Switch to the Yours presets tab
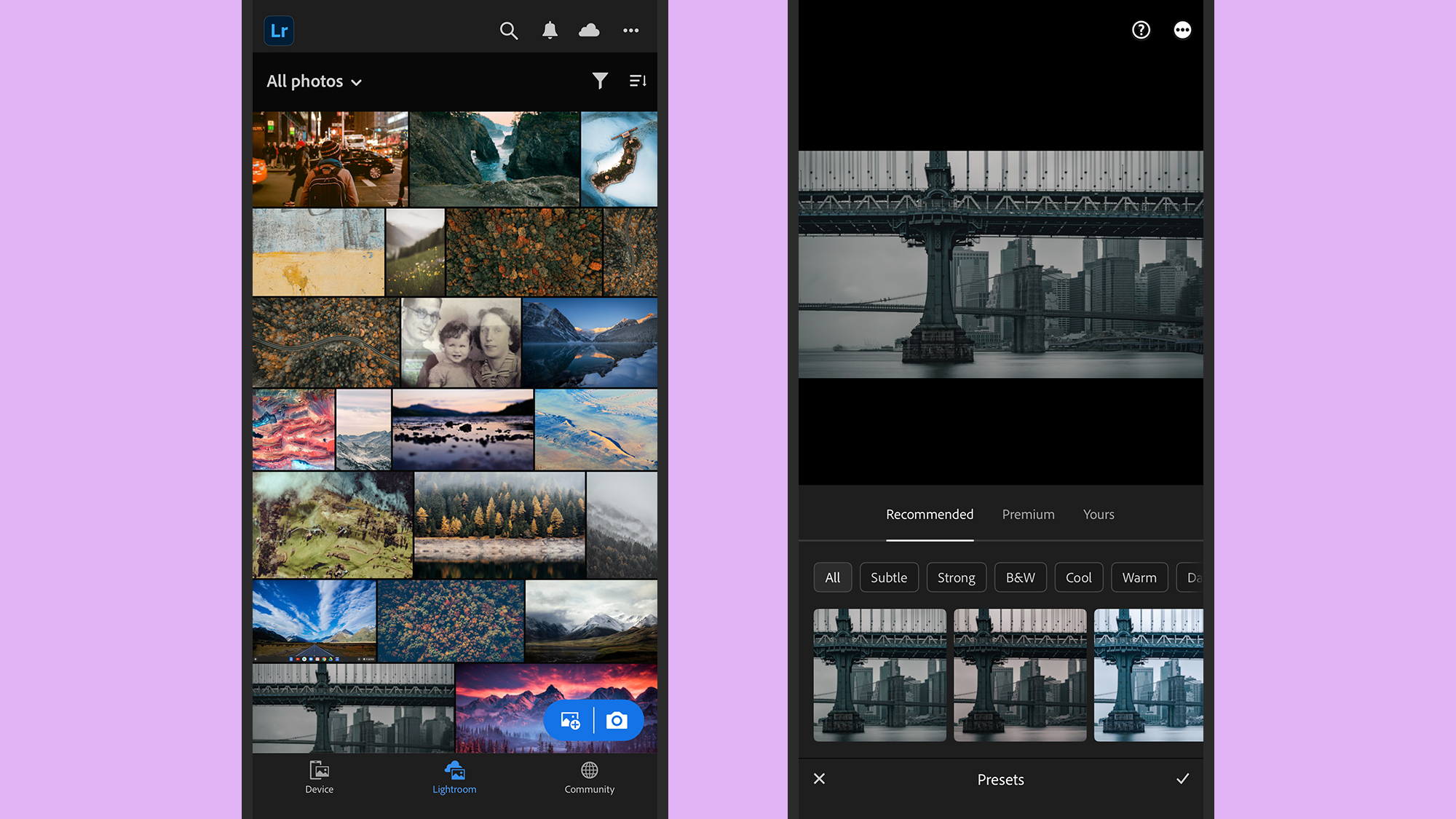 tap(1097, 514)
